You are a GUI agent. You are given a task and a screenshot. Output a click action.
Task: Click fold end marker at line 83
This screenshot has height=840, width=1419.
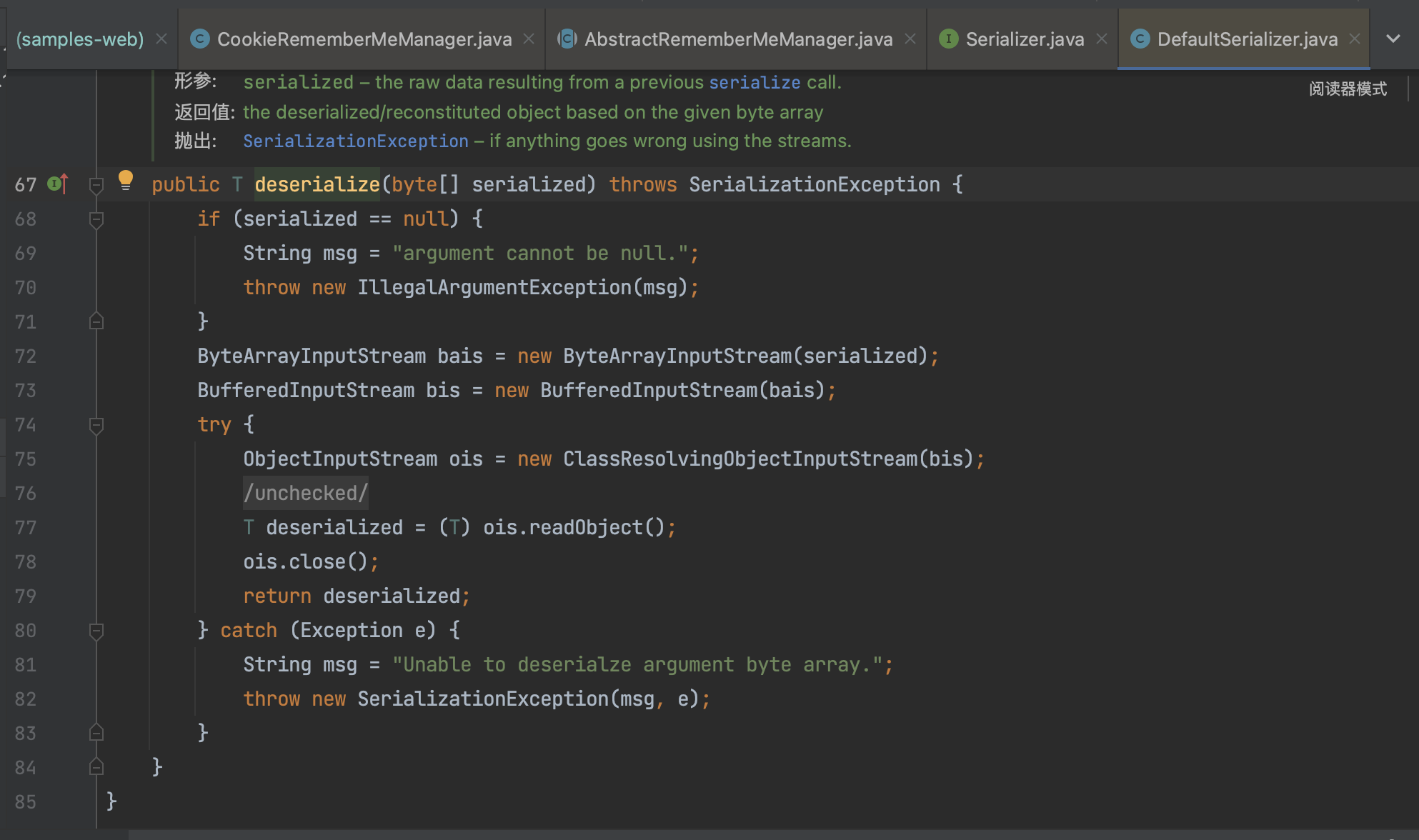point(96,733)
